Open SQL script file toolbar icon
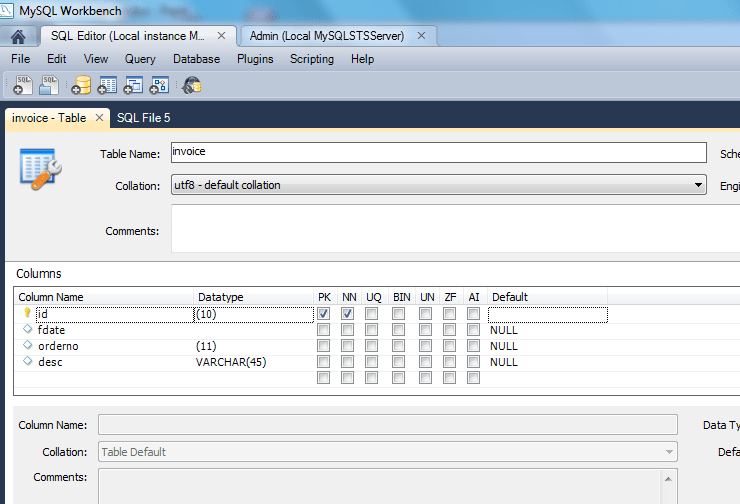 click(x=49, y=85)
